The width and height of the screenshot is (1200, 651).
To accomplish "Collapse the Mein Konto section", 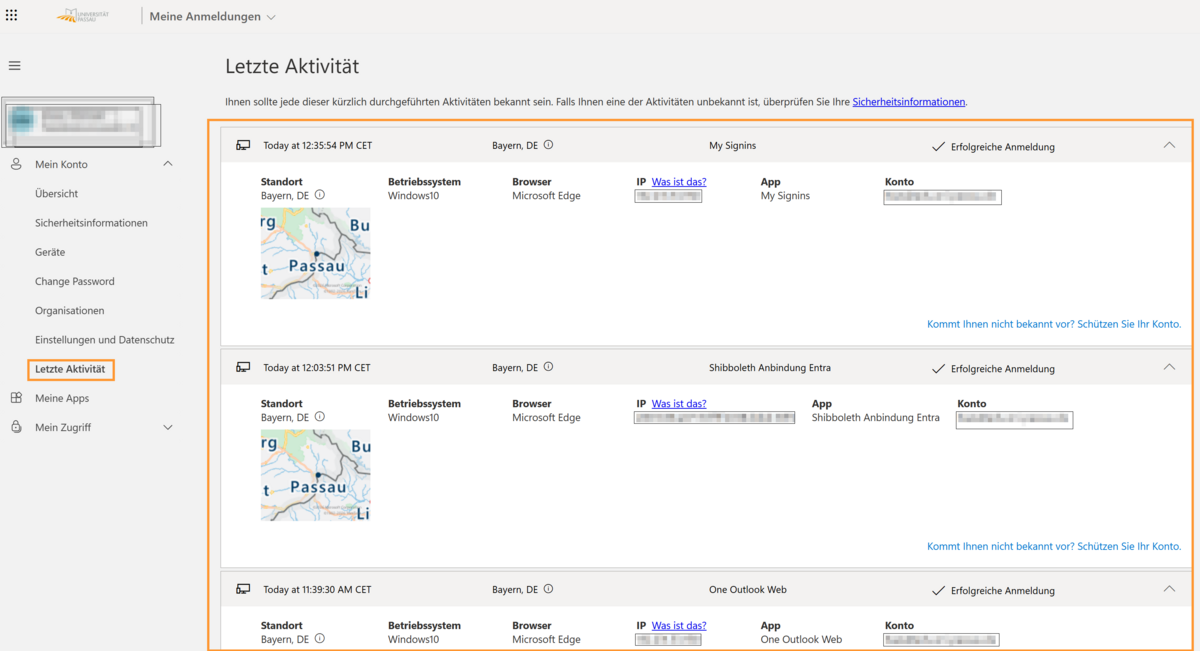I will (167, 164).
